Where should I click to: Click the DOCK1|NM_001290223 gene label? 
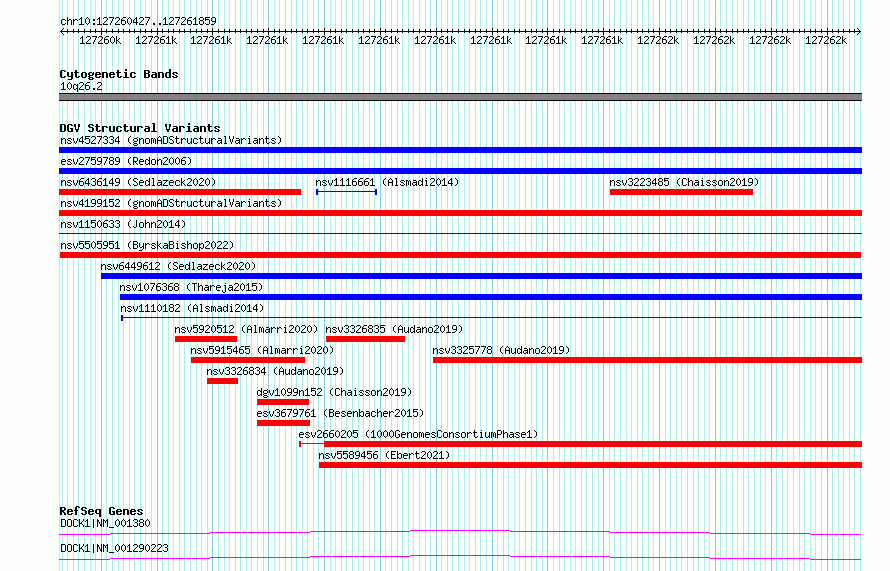click(x=114, y=548)
